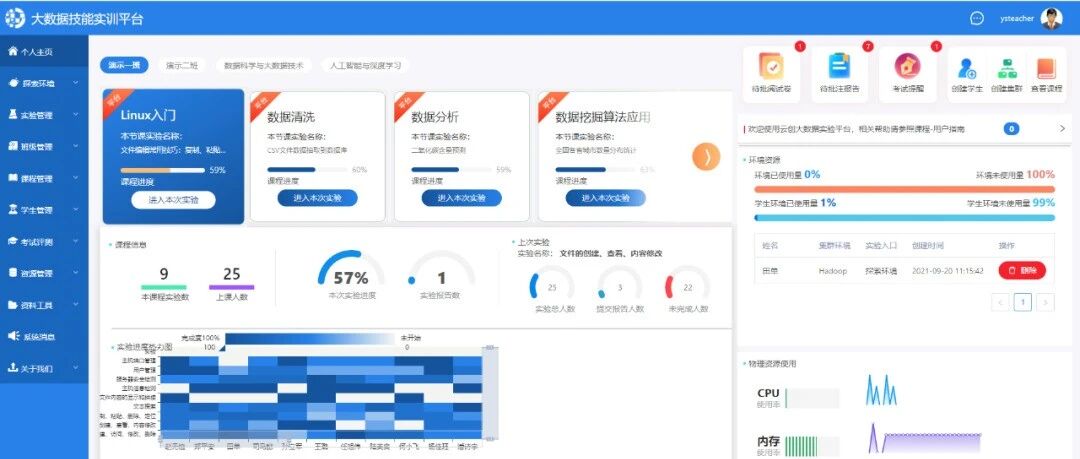
Task: Expand the 班级管理 sidebar chevron
Action: tap(76, 147)
